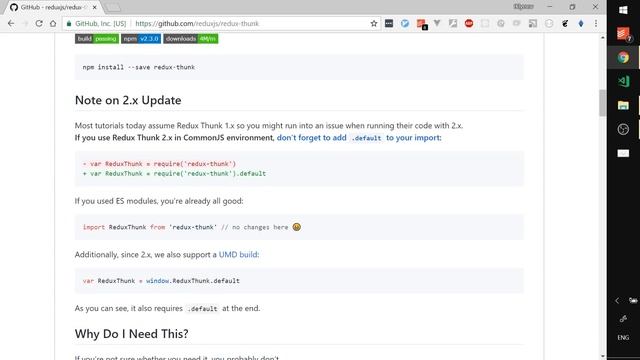Screen dimensions: 640x360
Task: Bookmark this page with the star
Action: [373, 24]
